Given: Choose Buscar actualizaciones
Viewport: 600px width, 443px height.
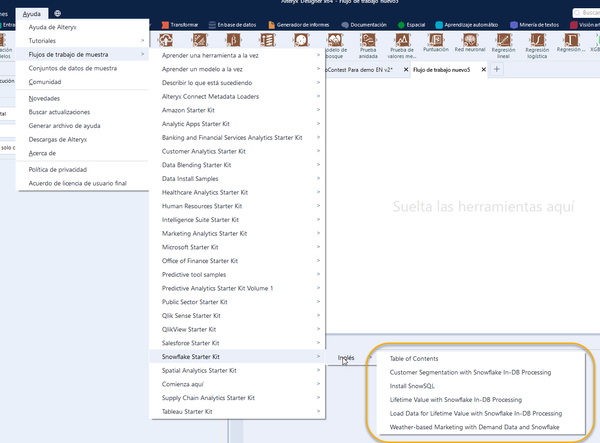Looking at the screenshot, I should 83,112.
